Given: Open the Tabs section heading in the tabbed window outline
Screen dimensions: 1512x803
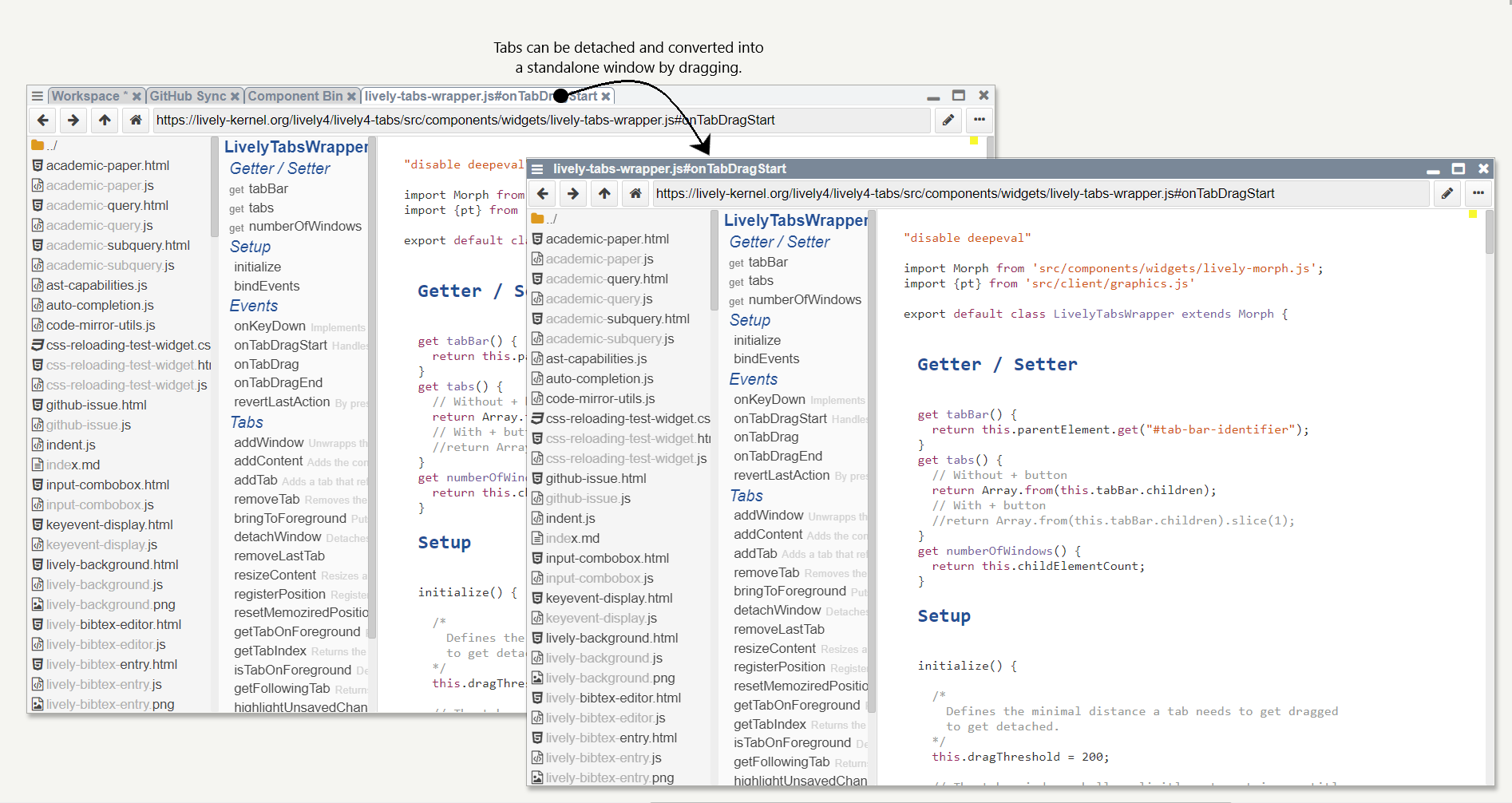Looking at the screenshot, I should click(247, 422).
